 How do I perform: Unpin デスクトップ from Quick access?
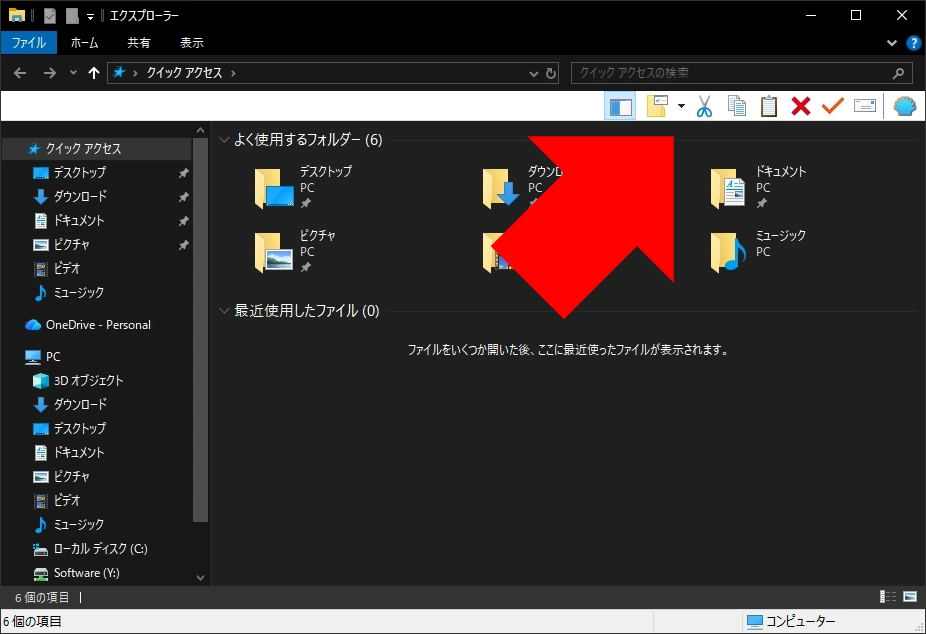click(184, 172)
